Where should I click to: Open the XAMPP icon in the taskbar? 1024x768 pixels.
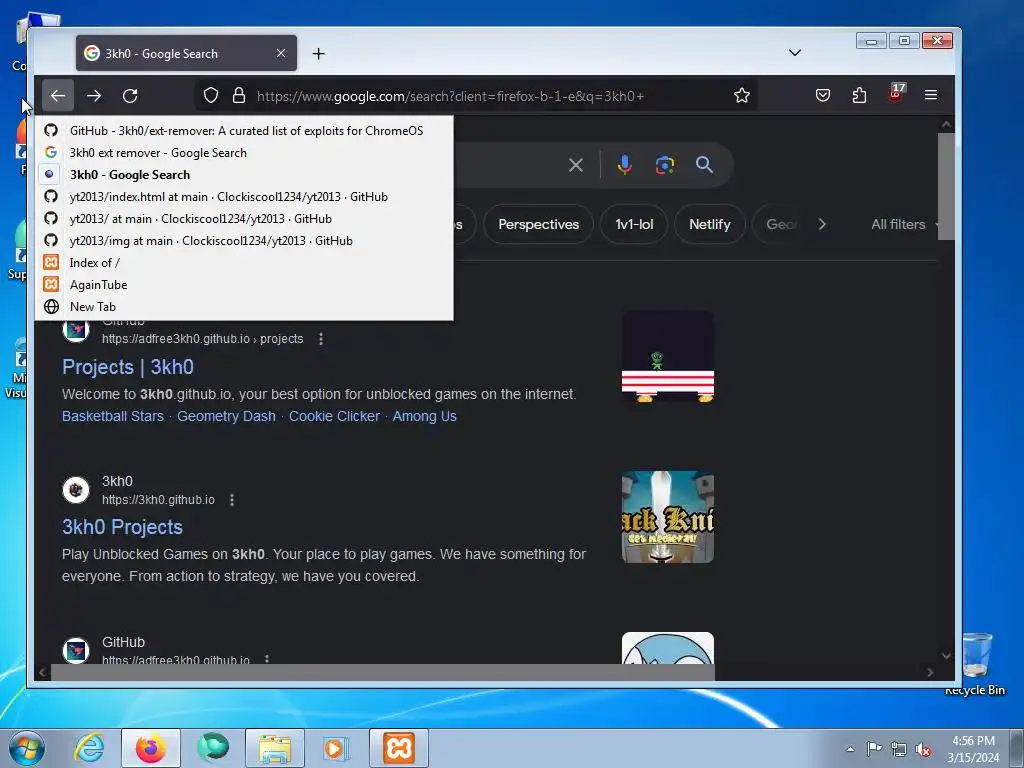click(x=399, y=748)
